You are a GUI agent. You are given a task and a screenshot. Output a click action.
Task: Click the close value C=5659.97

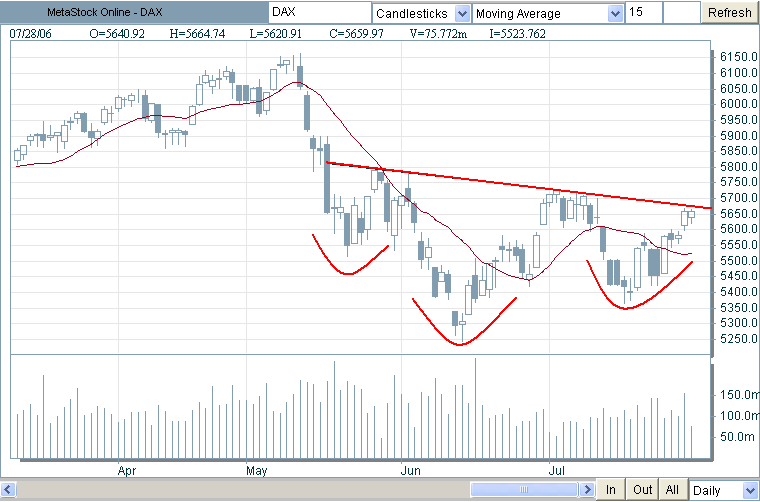point(356,34)
